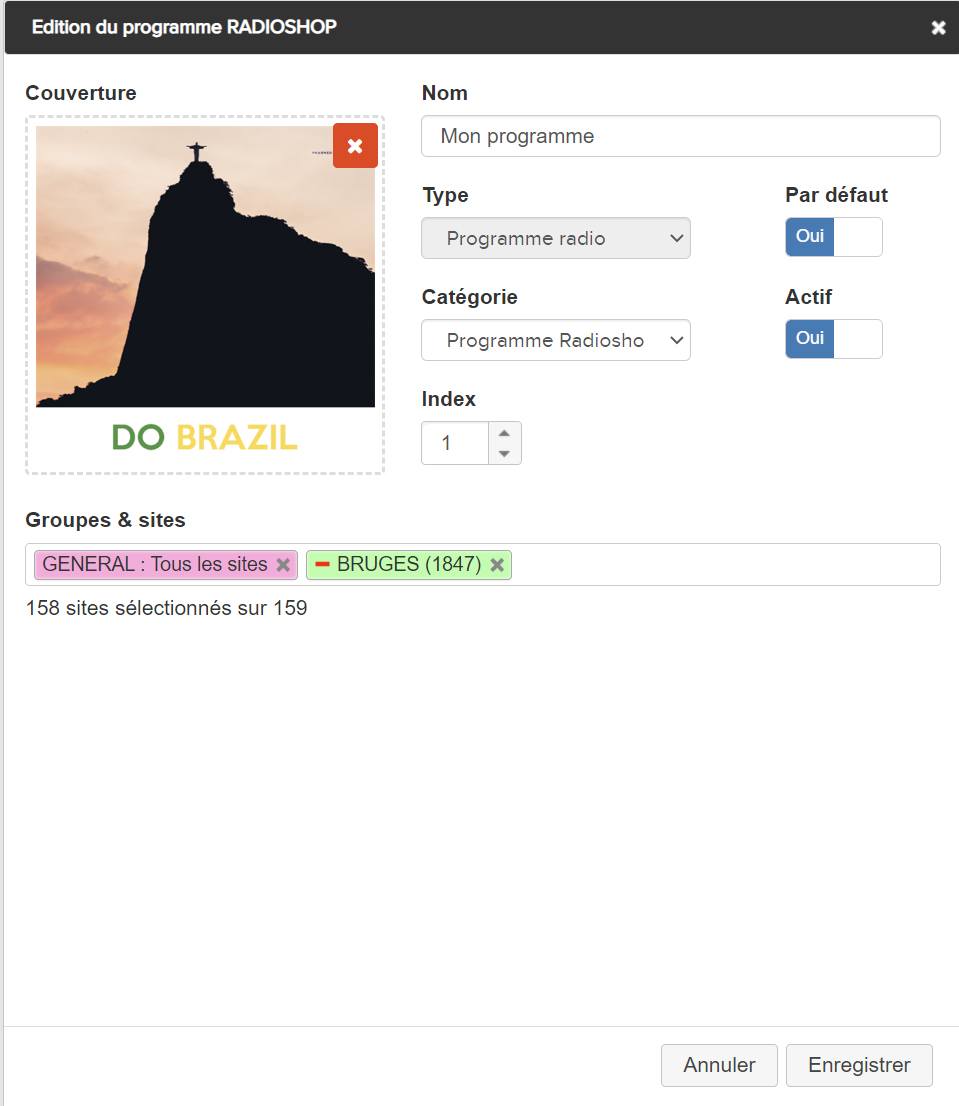The image size is (959, 1106).
Task: Click the Index number field
Action: click(x=455, y=443)
